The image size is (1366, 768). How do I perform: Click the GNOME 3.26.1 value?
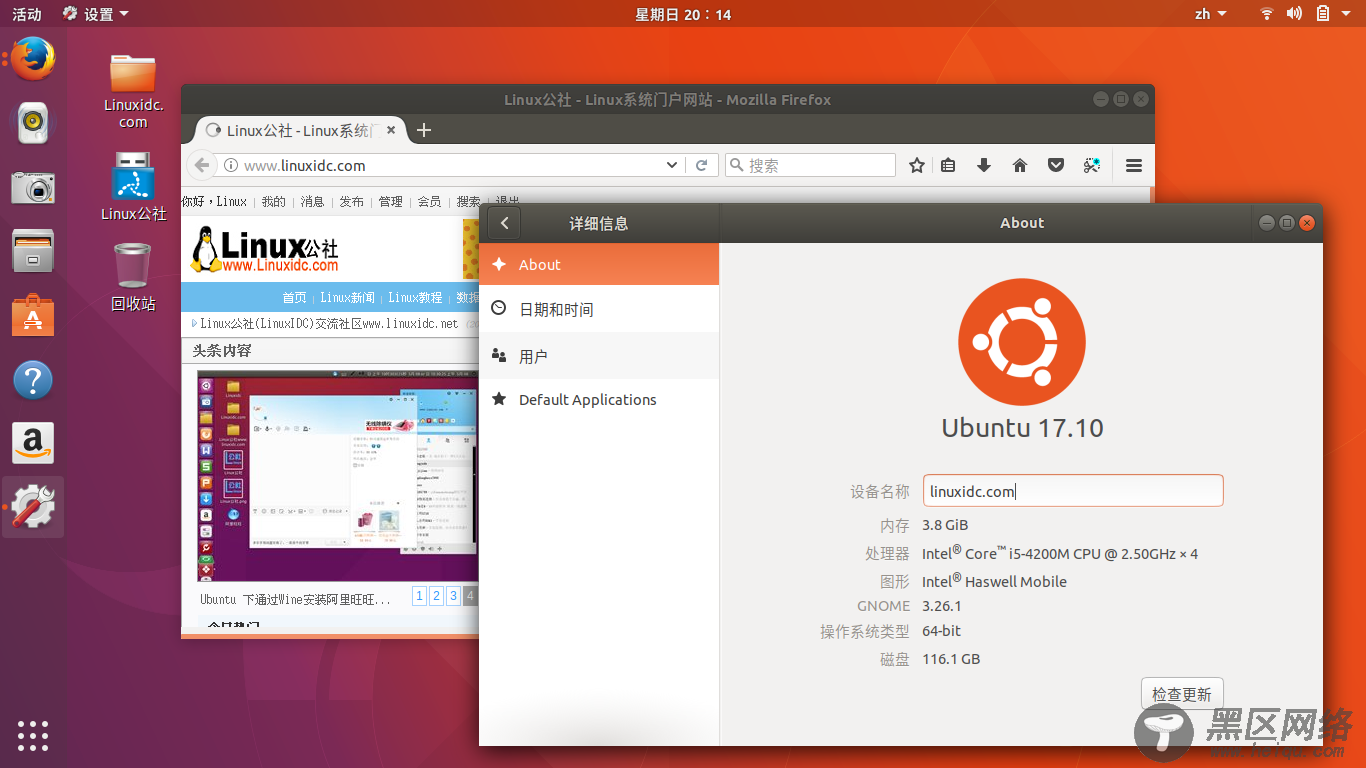pyautogui.click(x=941, y=606)
